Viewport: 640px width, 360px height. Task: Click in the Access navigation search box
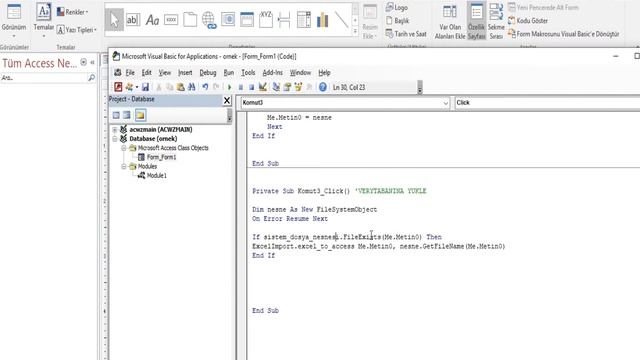[x=44, y=77]
